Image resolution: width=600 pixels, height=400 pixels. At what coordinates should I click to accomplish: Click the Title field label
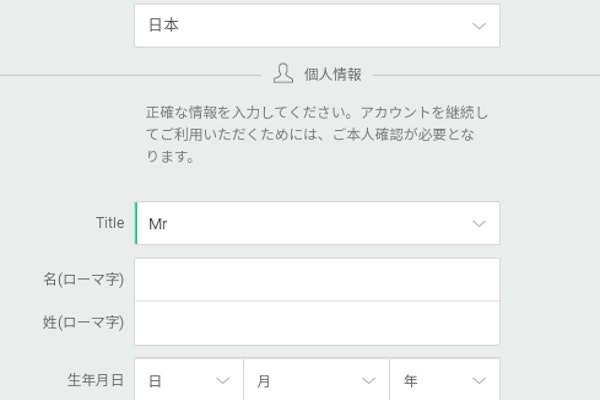(110, 223)
